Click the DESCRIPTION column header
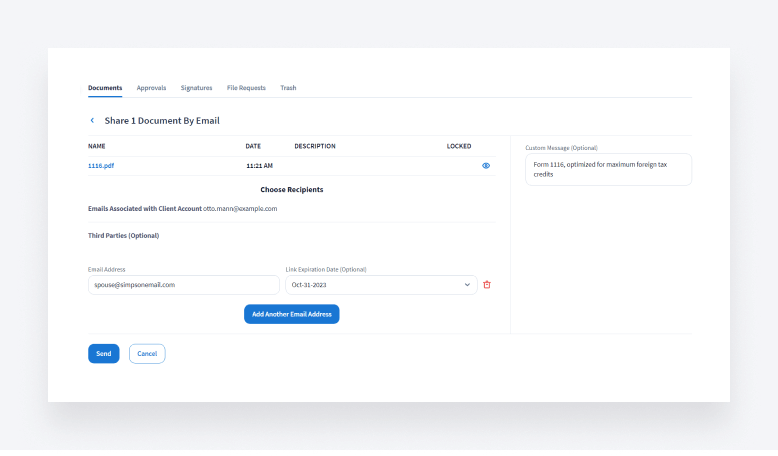The height and width of the screenshot is (456, 778). pos(315,146)
